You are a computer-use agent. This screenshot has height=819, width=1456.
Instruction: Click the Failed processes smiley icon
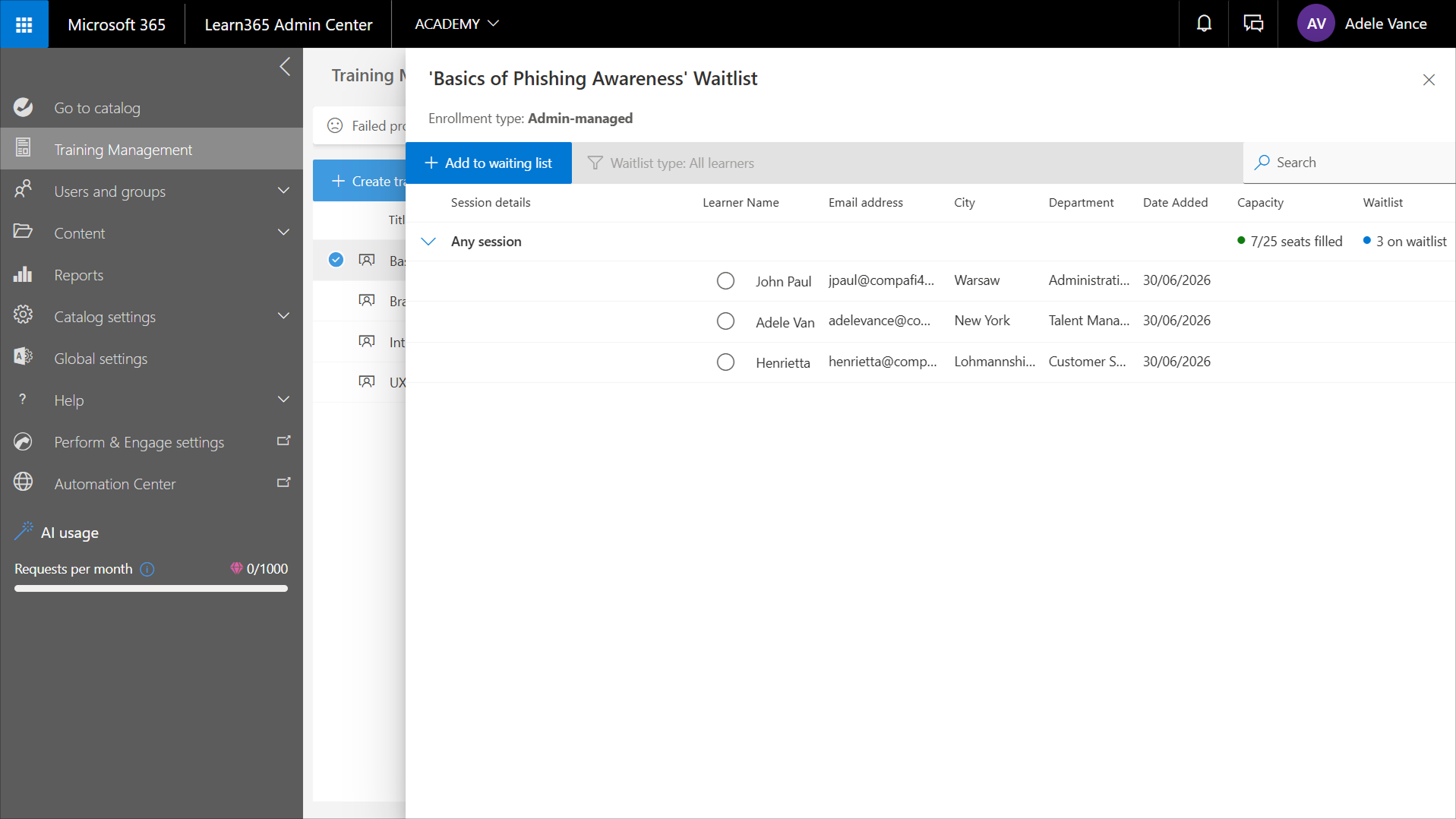[335, 126]
